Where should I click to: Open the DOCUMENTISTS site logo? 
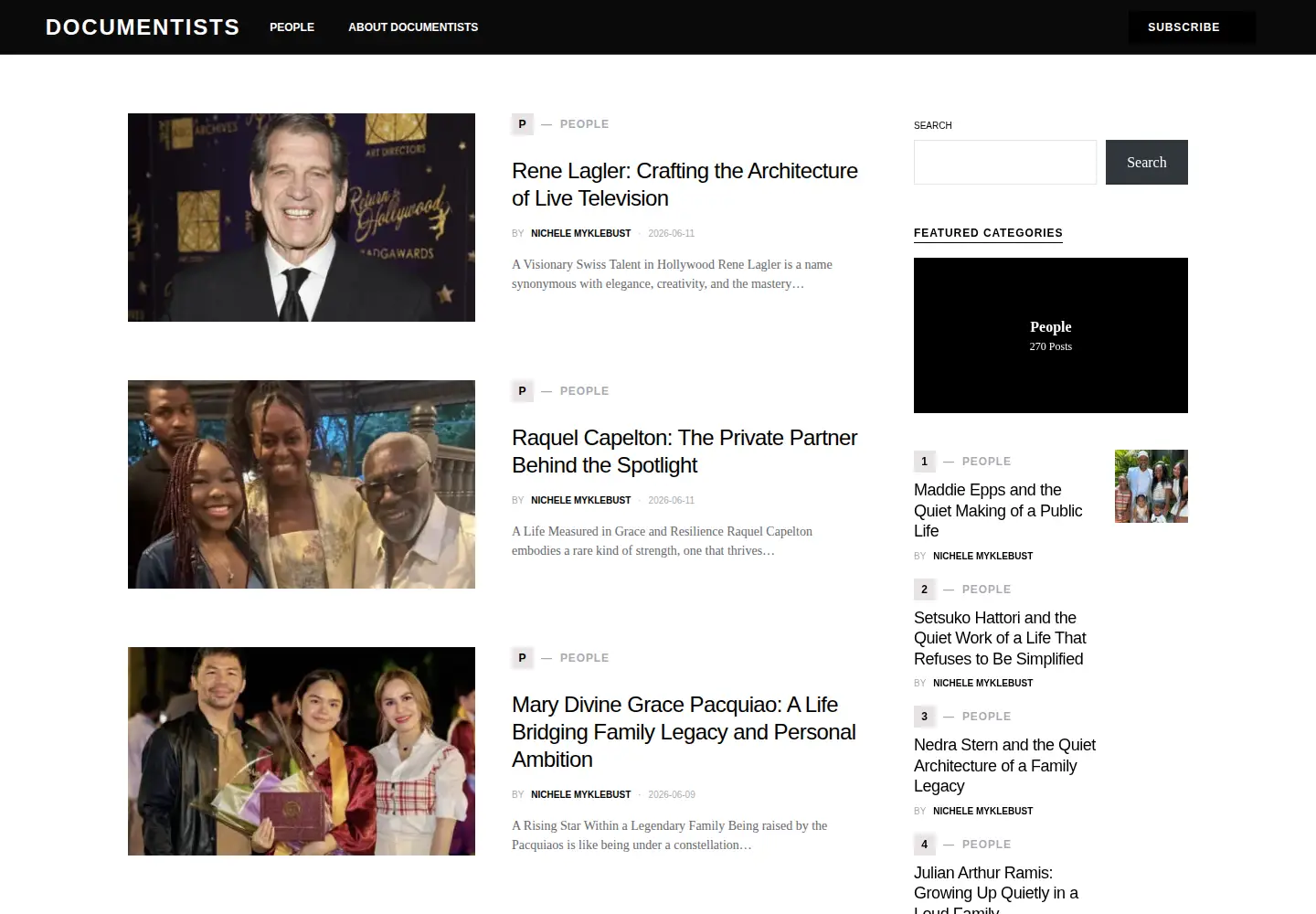pyautogui.click(x=143, y=27)
